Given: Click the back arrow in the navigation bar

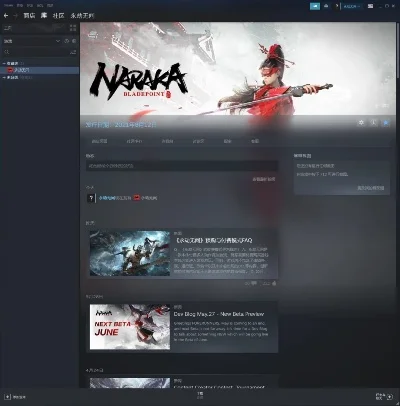Looking at the screenshot, I should (6, 16).
